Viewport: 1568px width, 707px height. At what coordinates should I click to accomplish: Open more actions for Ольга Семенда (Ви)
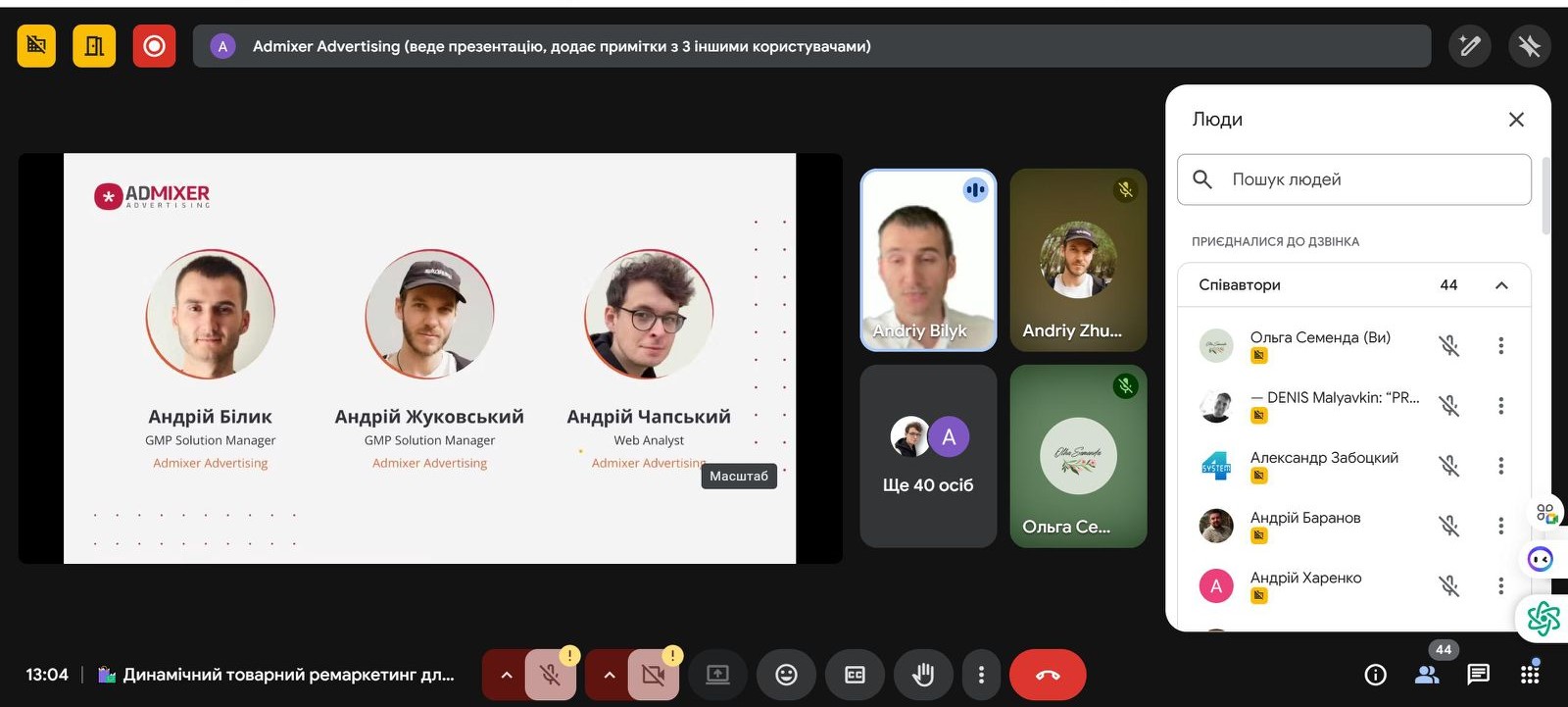(x=1500, y=345)
